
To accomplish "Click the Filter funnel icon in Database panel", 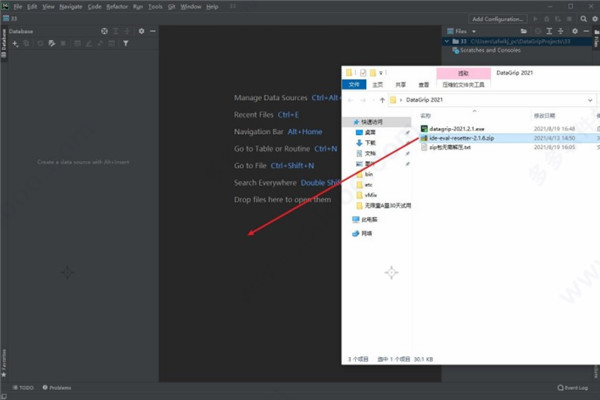I will point(126,43).
